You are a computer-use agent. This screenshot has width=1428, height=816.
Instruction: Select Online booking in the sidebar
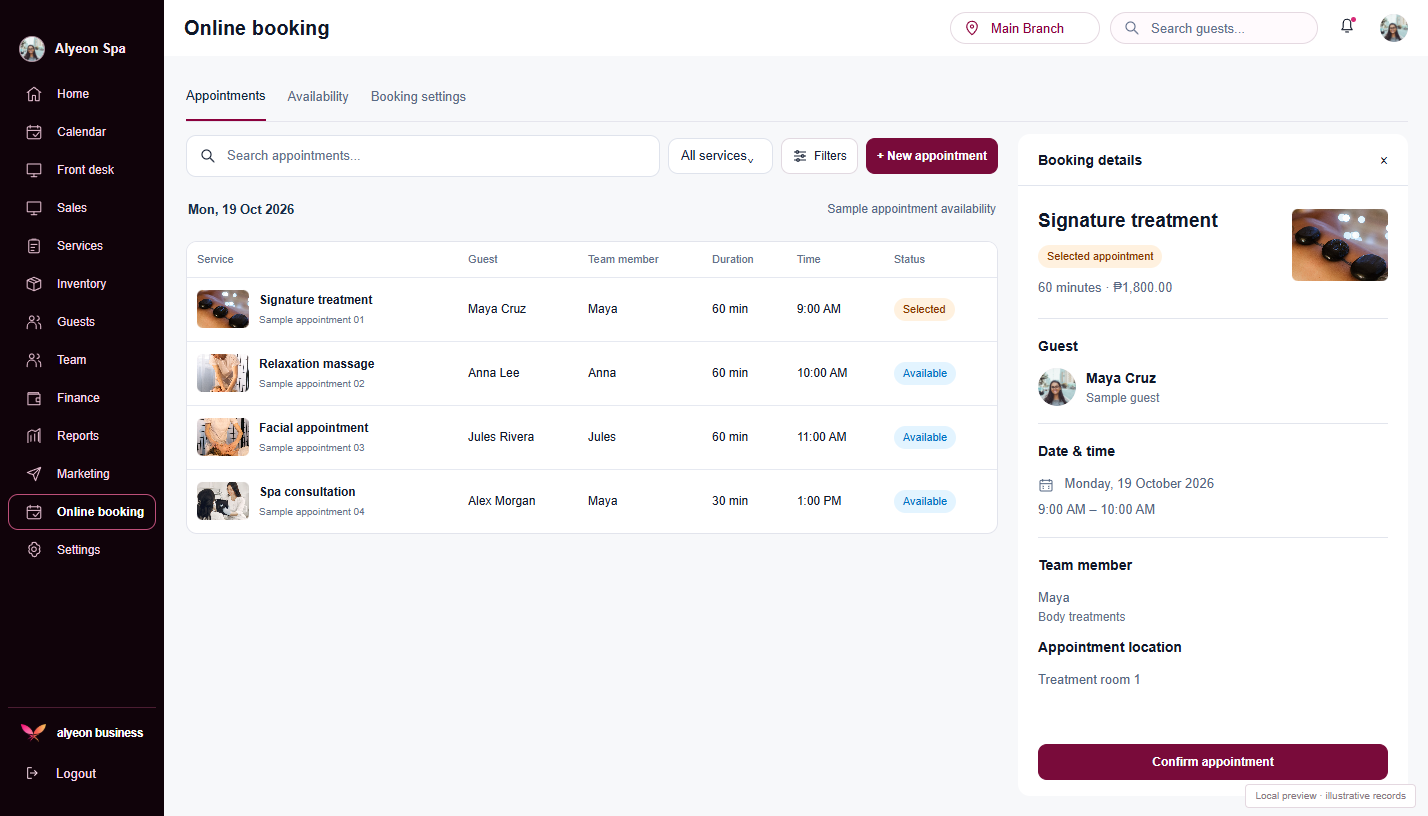coord(82,512)
